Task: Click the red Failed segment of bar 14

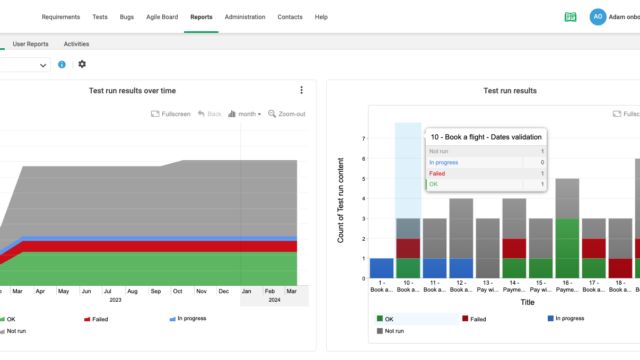Action: [x=514, y=249]
